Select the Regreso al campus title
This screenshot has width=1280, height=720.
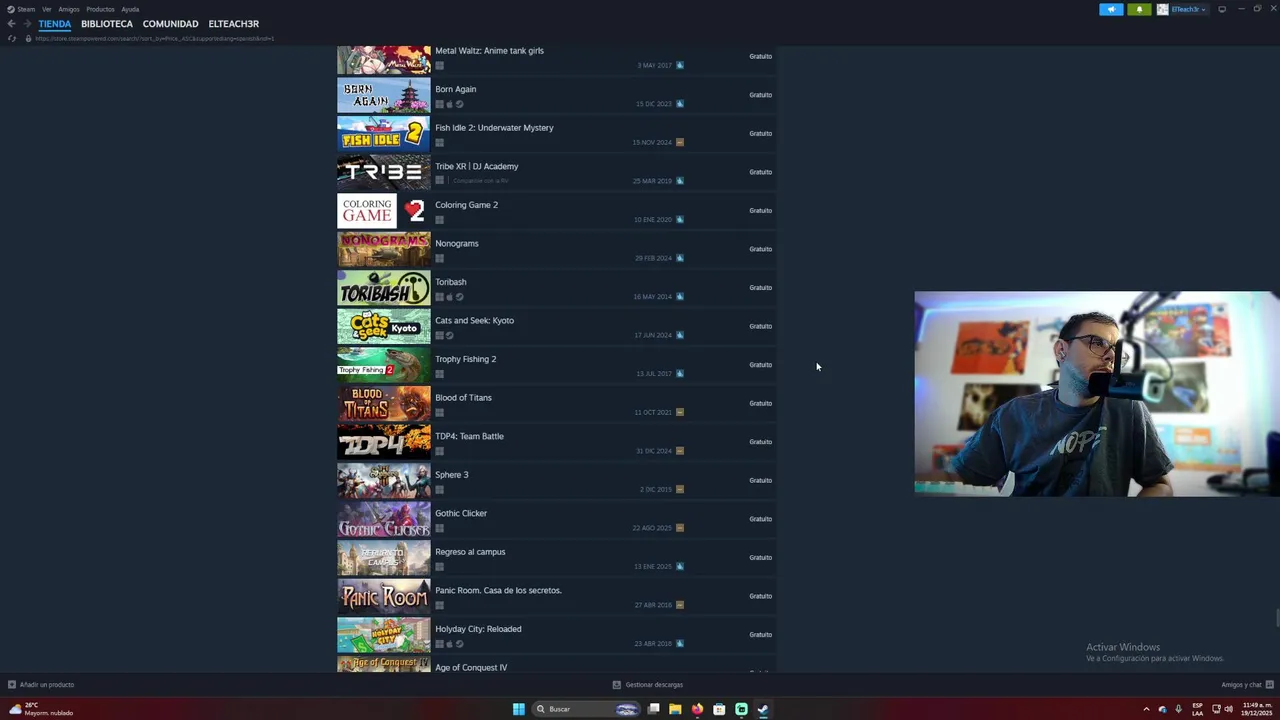pos(470,552)
